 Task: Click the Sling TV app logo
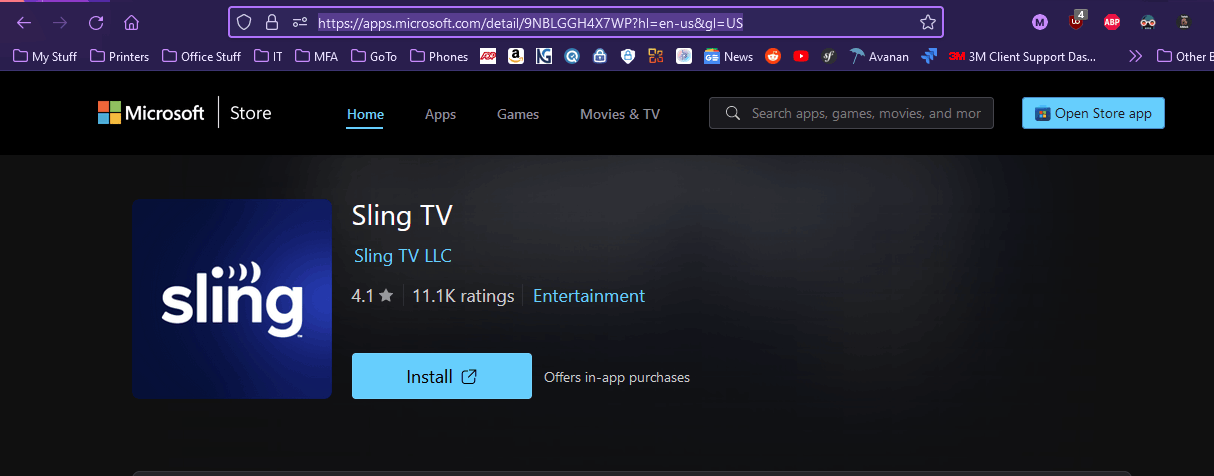point(232,299)
